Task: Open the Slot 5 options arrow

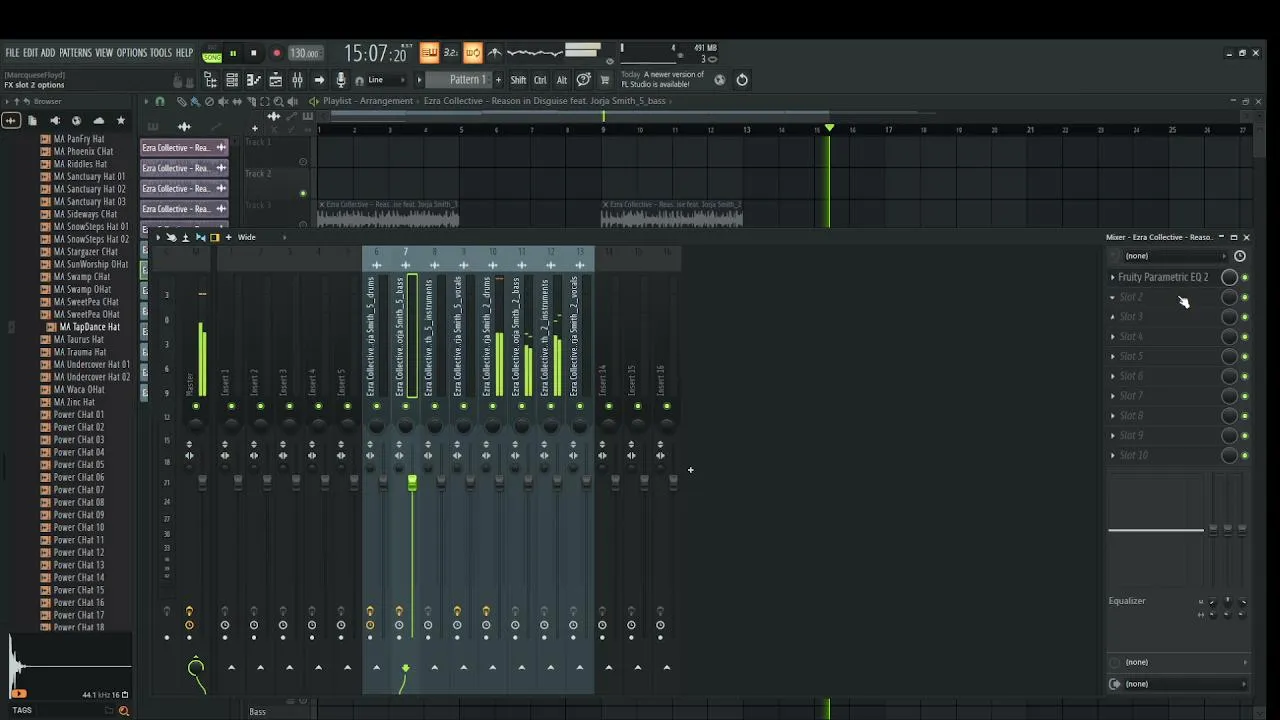Action: (1113, 356)
